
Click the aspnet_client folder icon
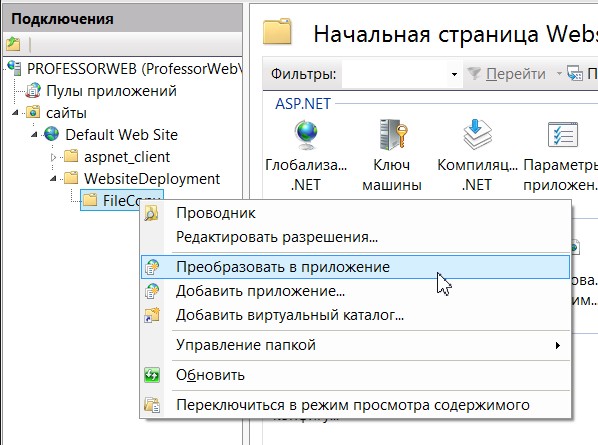[x=71, y=156]
